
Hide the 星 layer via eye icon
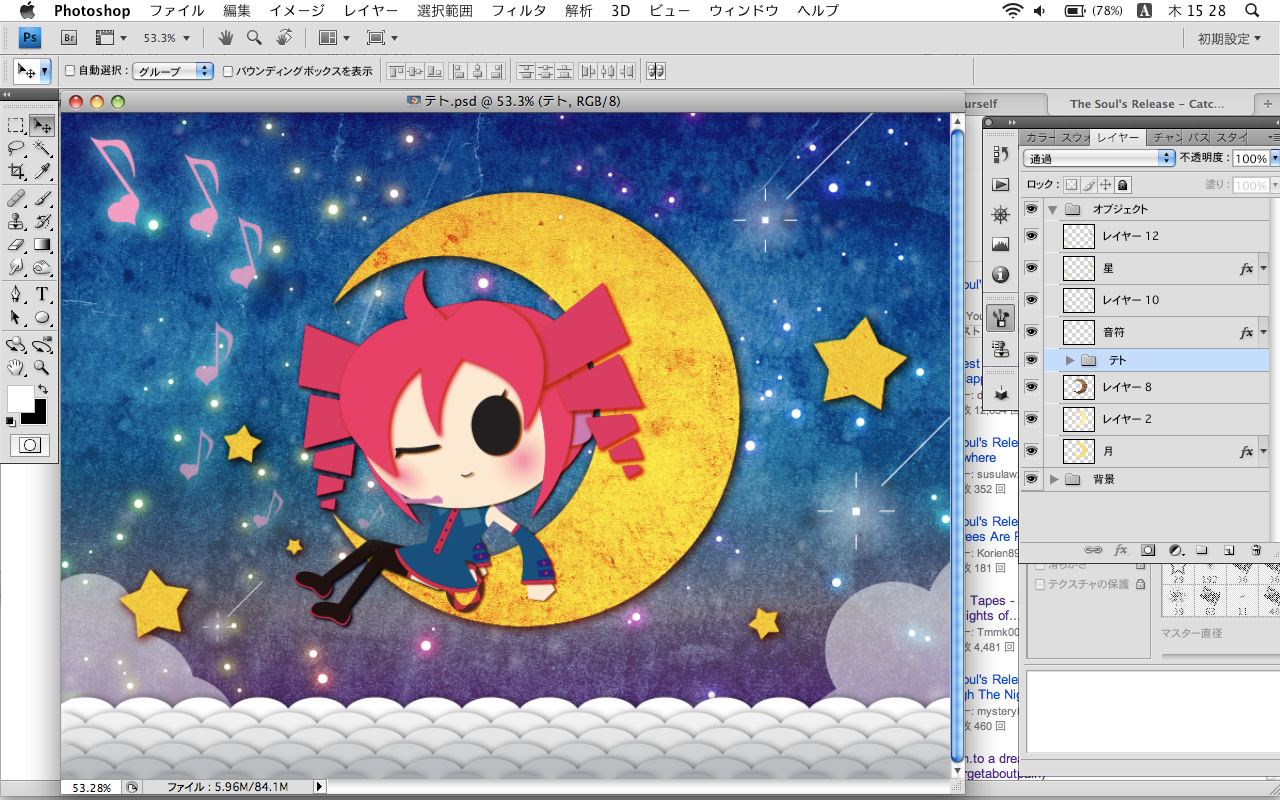1031,268
